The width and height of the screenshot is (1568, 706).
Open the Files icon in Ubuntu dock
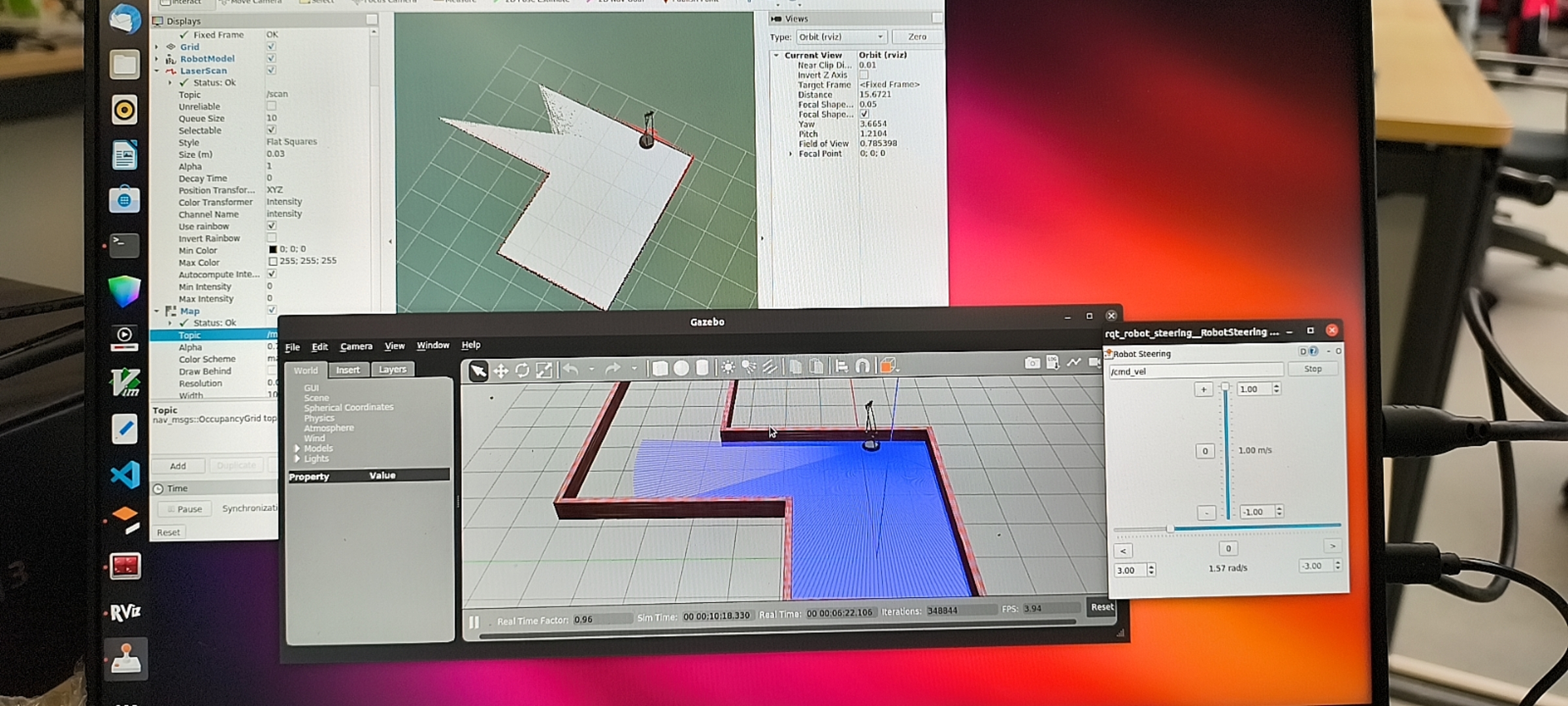(x=124, y=65)
